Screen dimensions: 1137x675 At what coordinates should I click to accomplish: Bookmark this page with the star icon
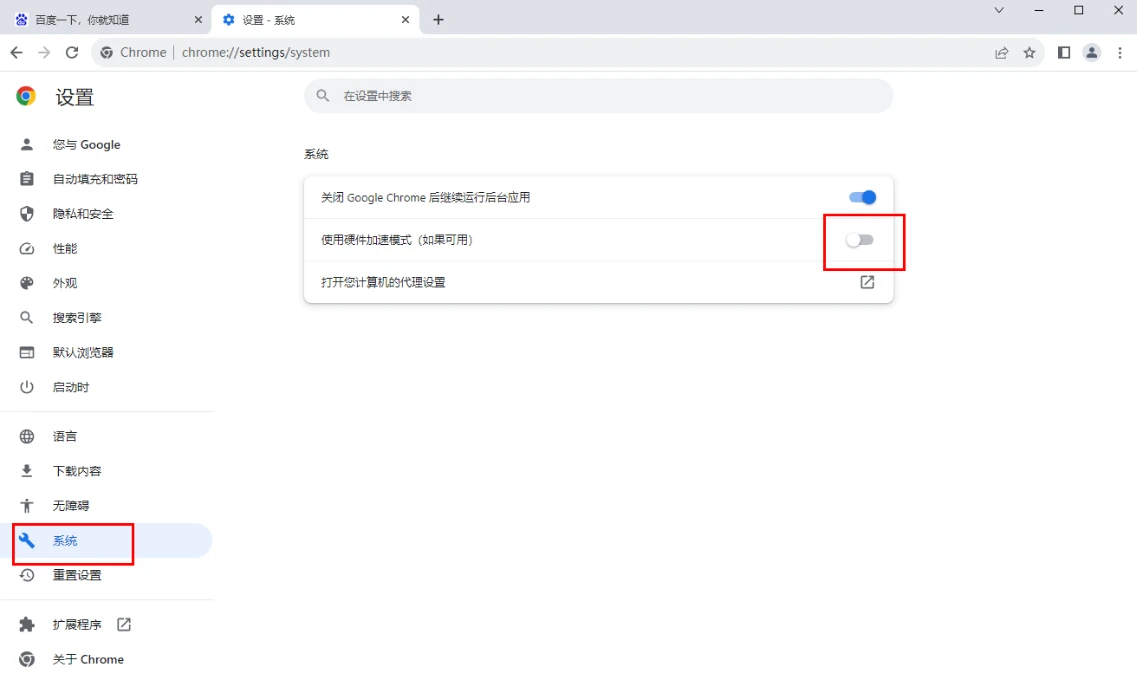point(1029,52)
